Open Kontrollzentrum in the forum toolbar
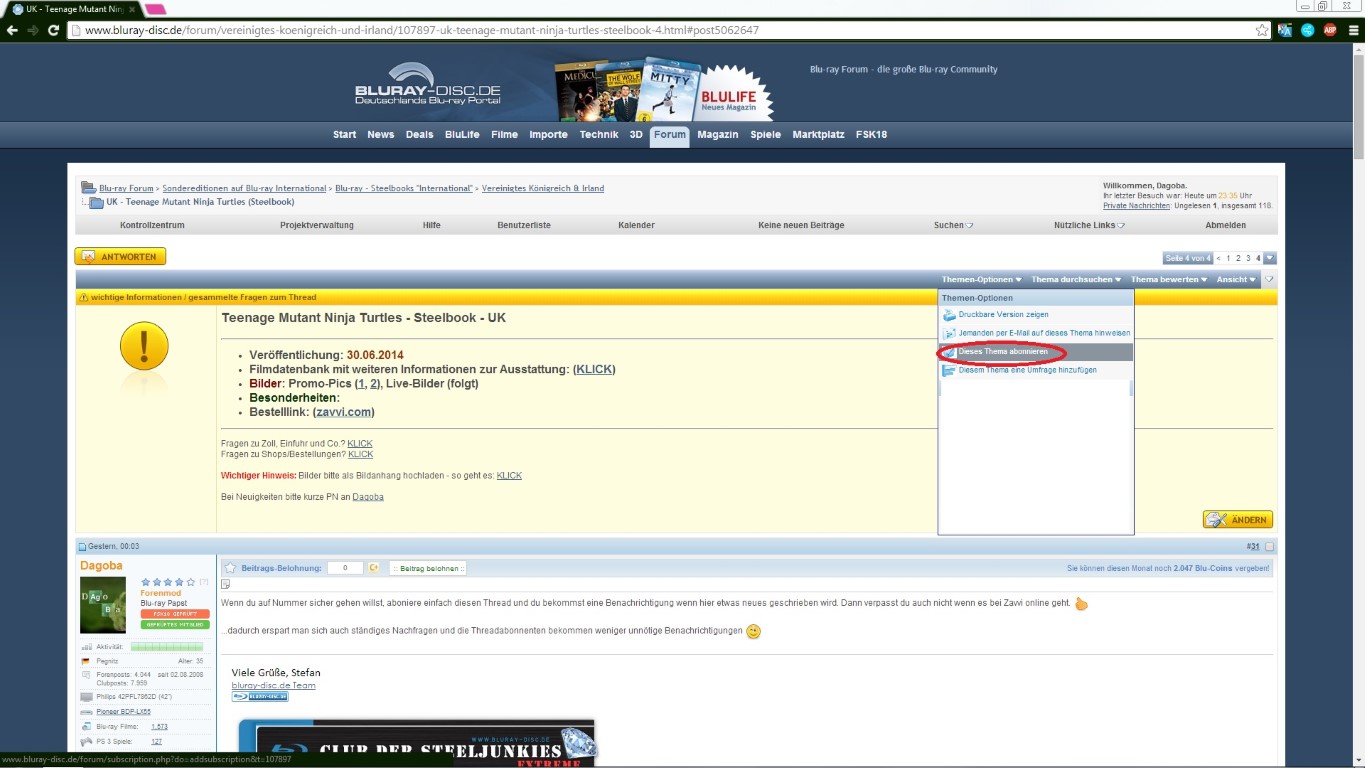 coord(152,225)
